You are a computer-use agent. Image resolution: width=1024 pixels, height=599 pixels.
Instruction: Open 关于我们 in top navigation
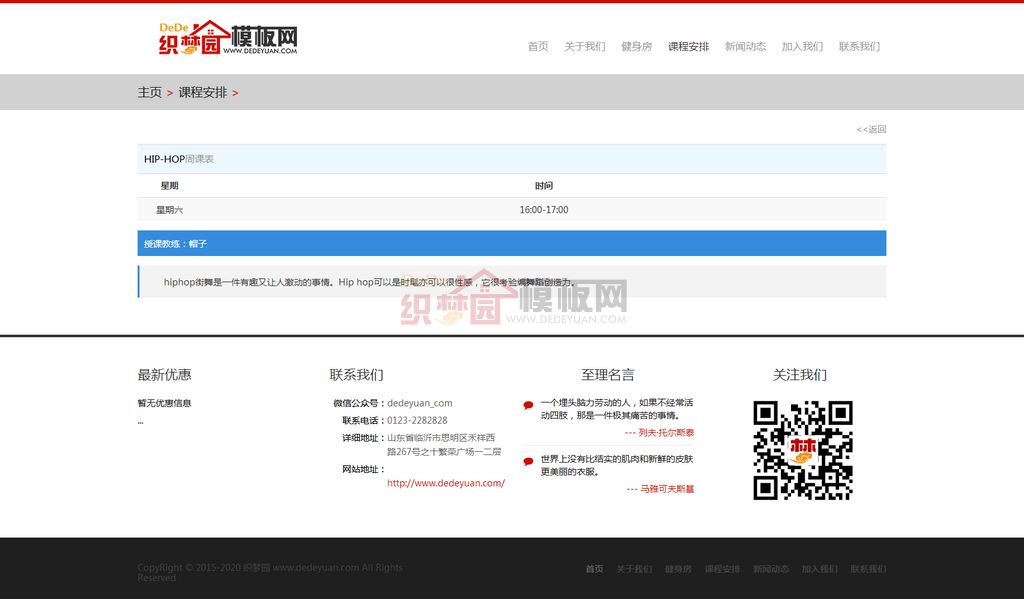(x=584, y=47)
